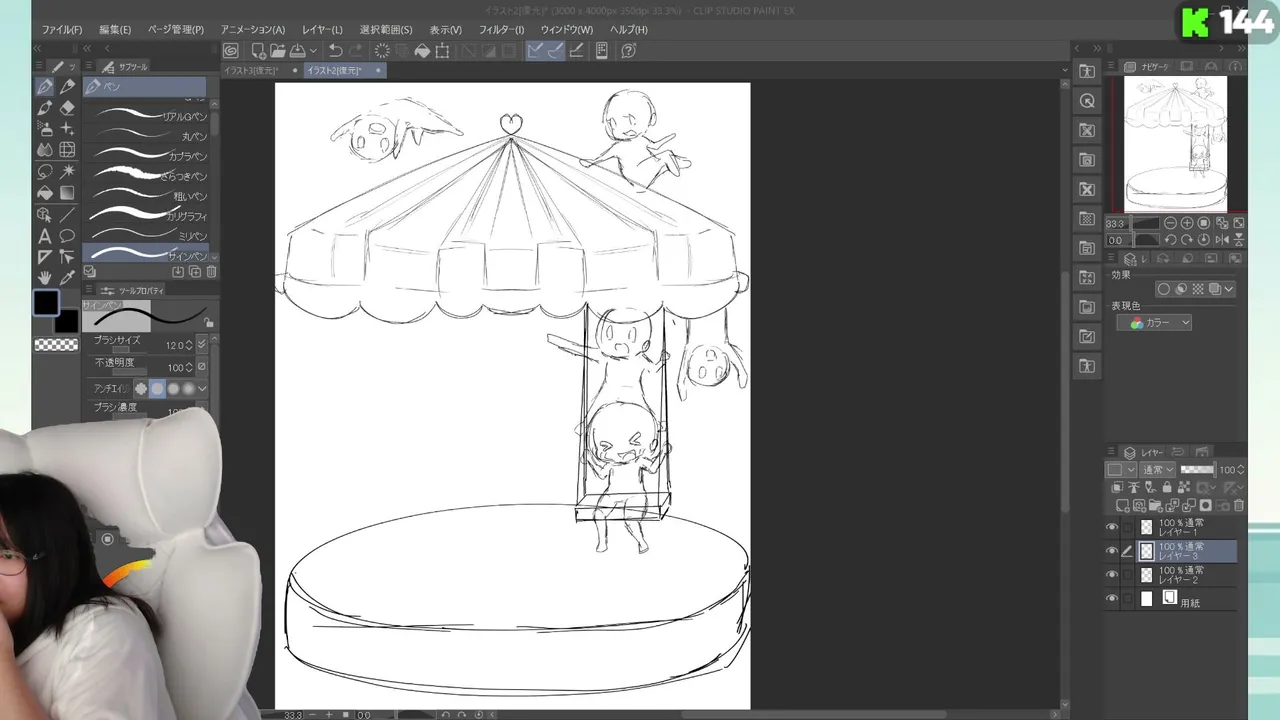Select the Text tool

coord(45,236)
